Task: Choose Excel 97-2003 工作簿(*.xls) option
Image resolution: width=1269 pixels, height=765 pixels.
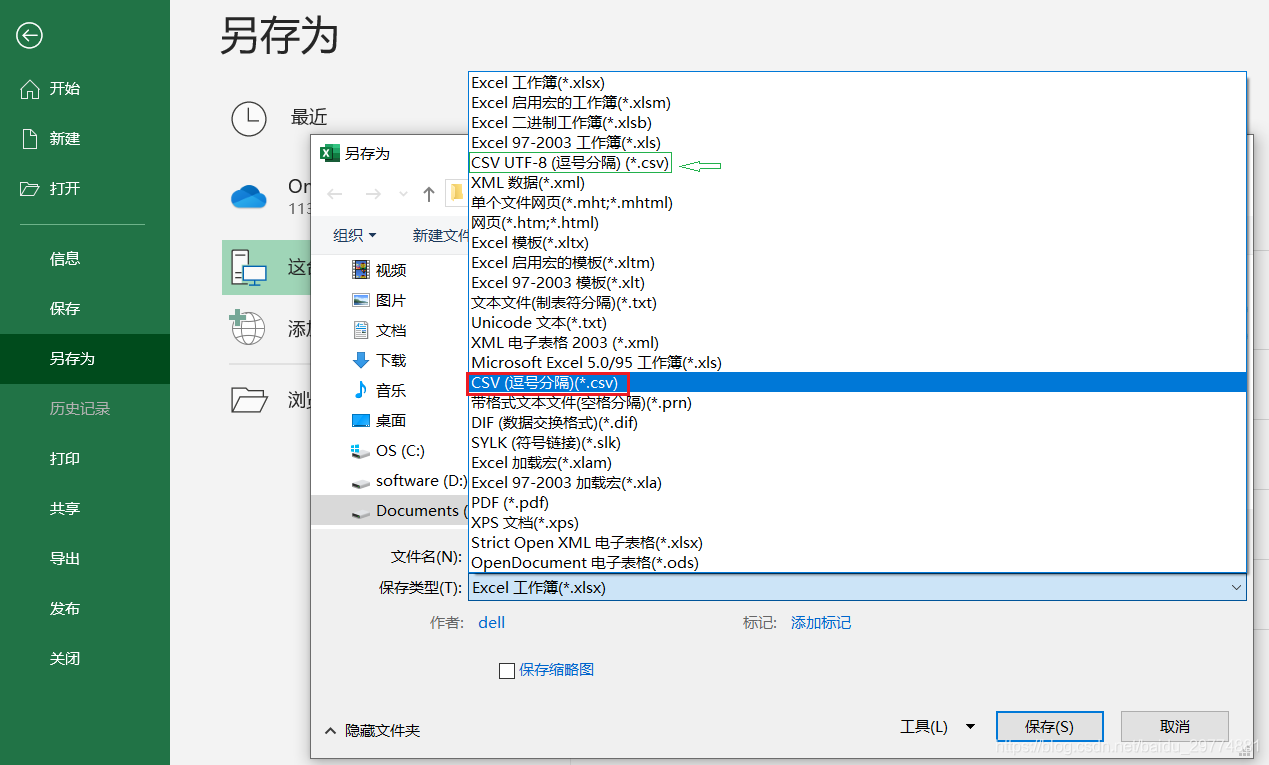Action: [857, 143]
